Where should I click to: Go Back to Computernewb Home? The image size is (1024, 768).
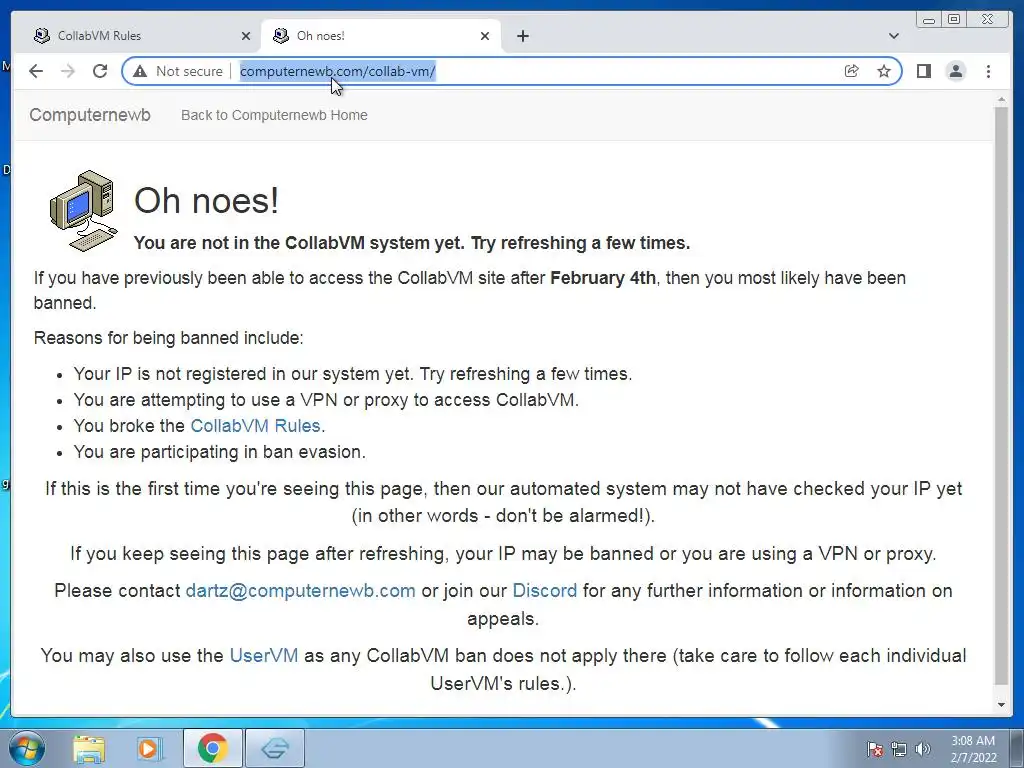coord(274,115)
